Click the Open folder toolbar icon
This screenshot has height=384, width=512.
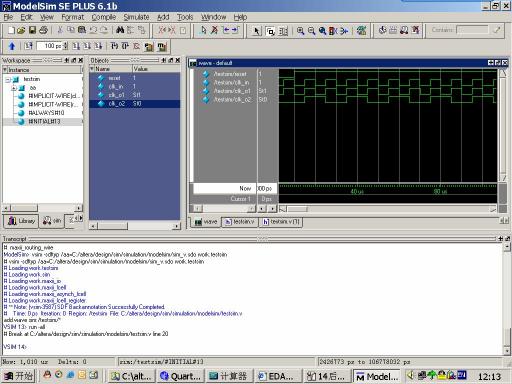coord(21,30)
